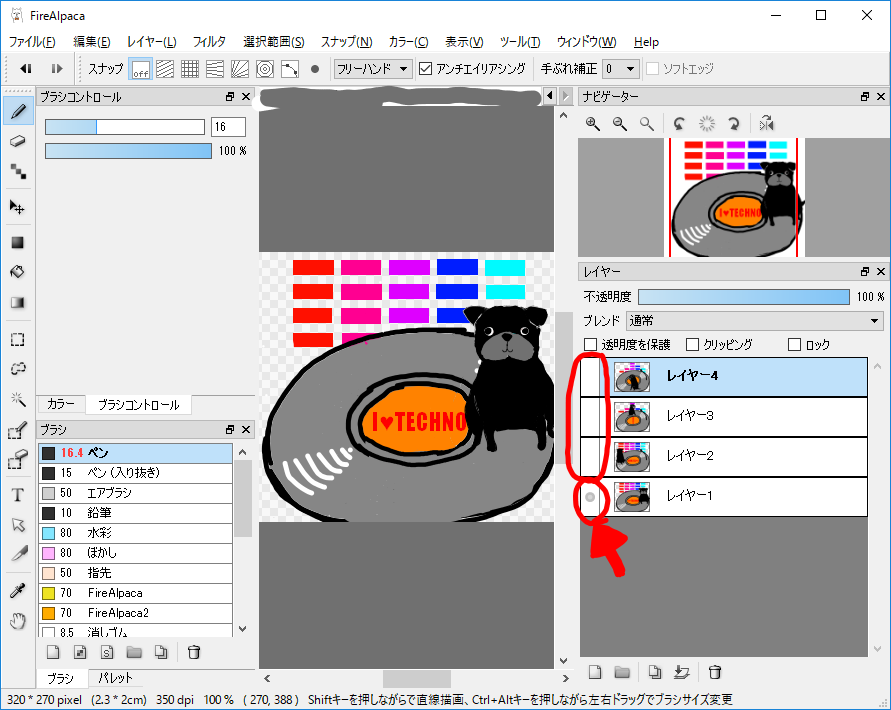891x710 pixels.
Task: Select the rectangular Selection tool
Action: (x=18, y=340)
